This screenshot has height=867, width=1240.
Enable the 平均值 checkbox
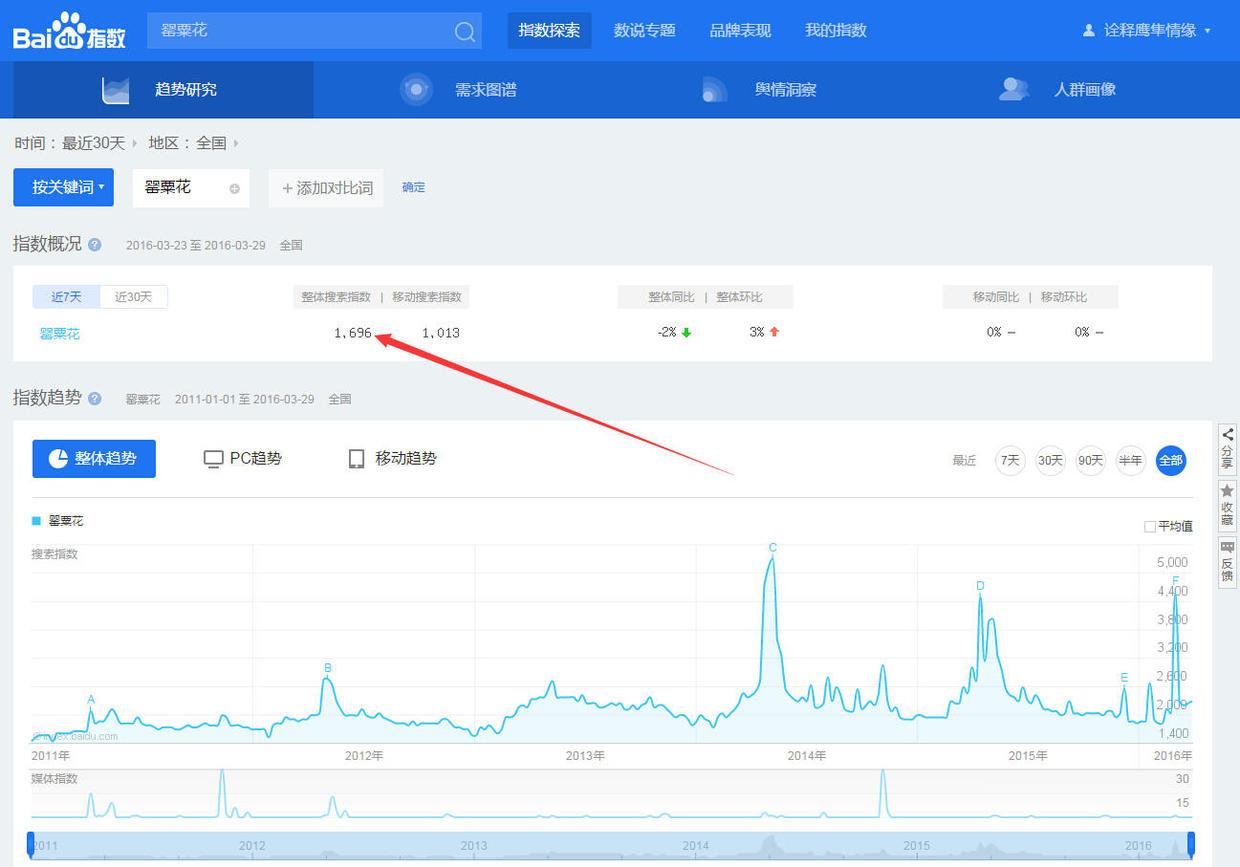point(1150,526)
